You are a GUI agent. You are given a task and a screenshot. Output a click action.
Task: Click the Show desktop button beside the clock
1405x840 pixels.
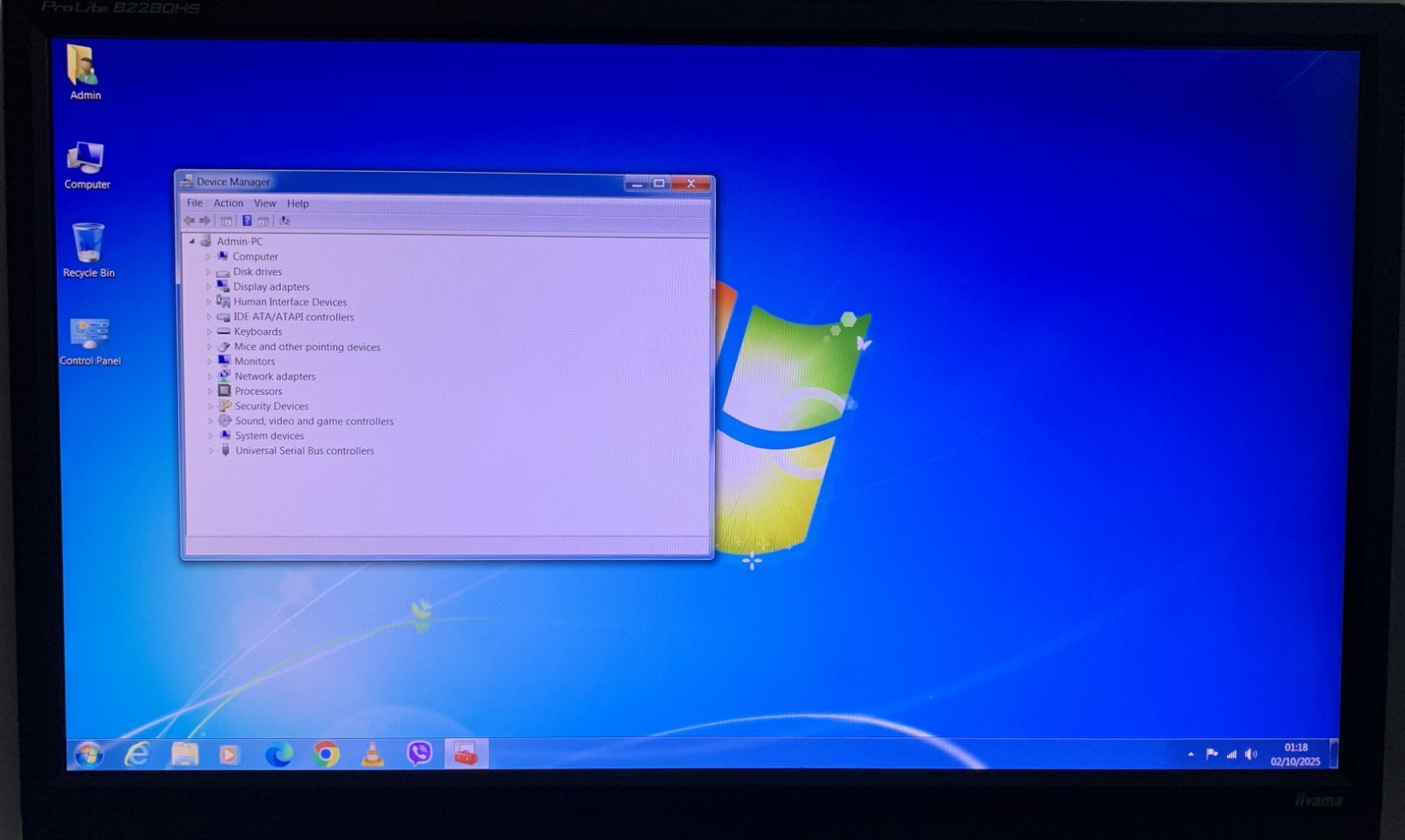[1333, 754]
